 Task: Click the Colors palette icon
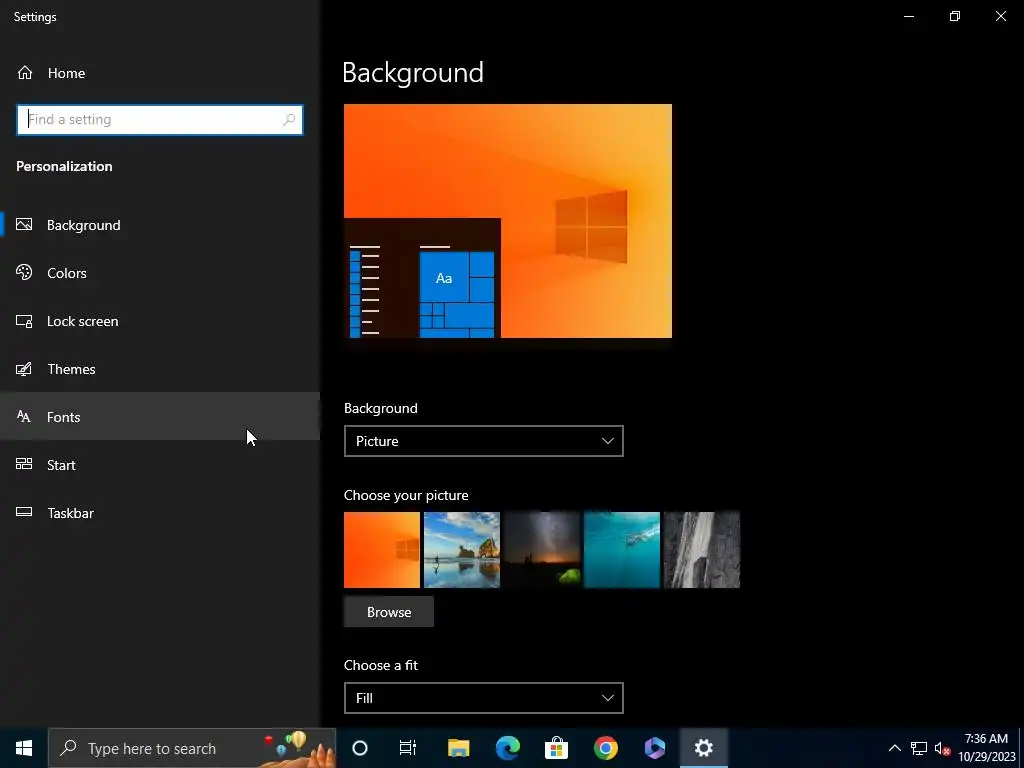[x=24, y=272]
